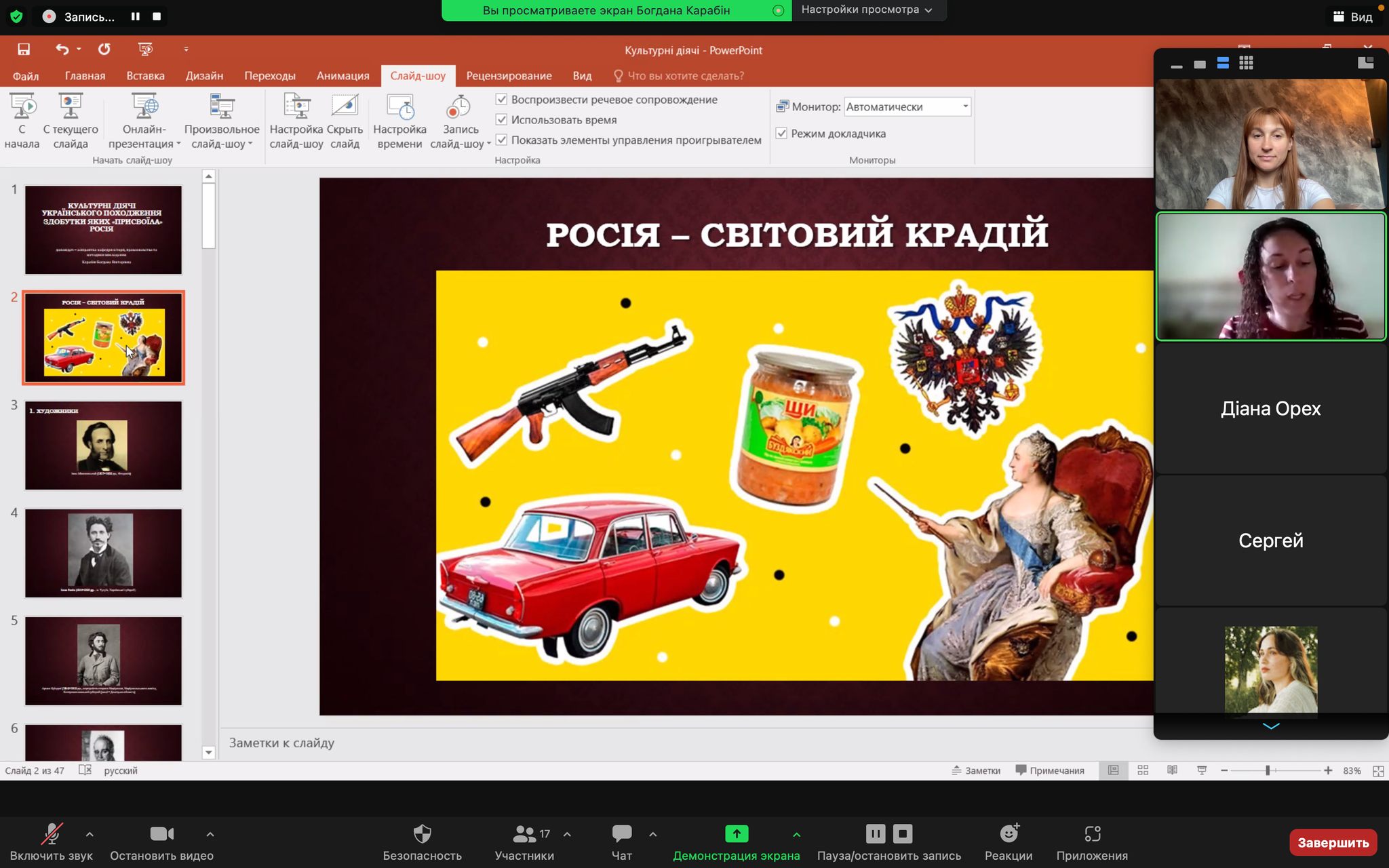Click the zoom slider handle

point(1267,771)
